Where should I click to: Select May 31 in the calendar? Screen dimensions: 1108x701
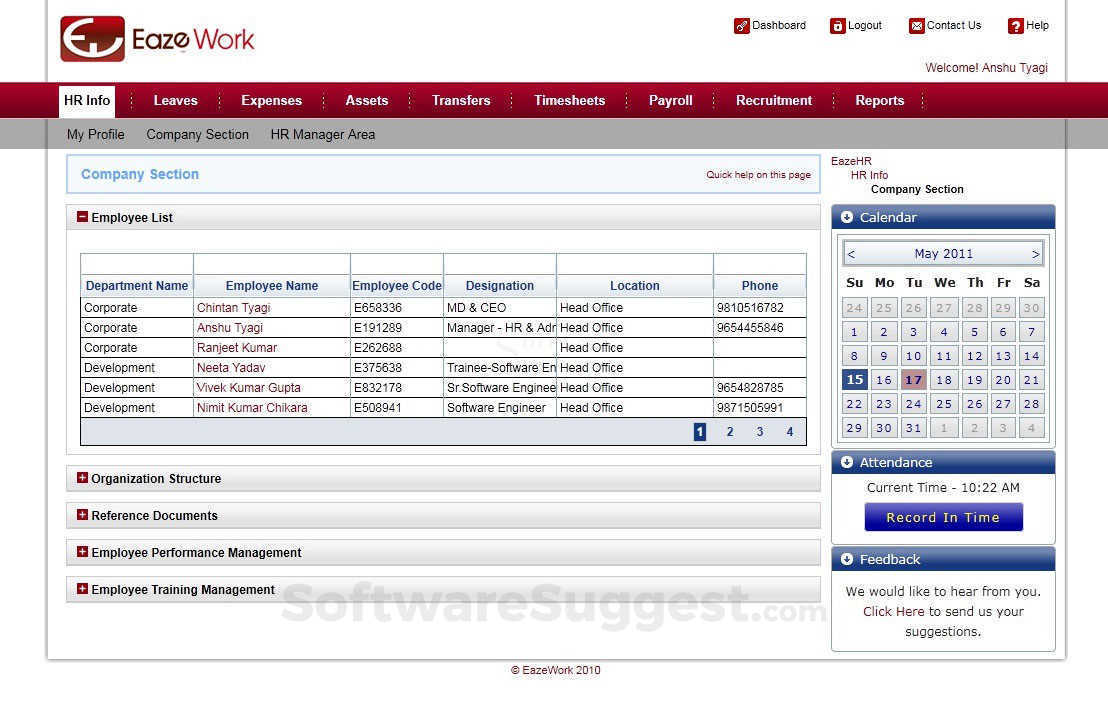pyautogui.click(x=914, y=428)
